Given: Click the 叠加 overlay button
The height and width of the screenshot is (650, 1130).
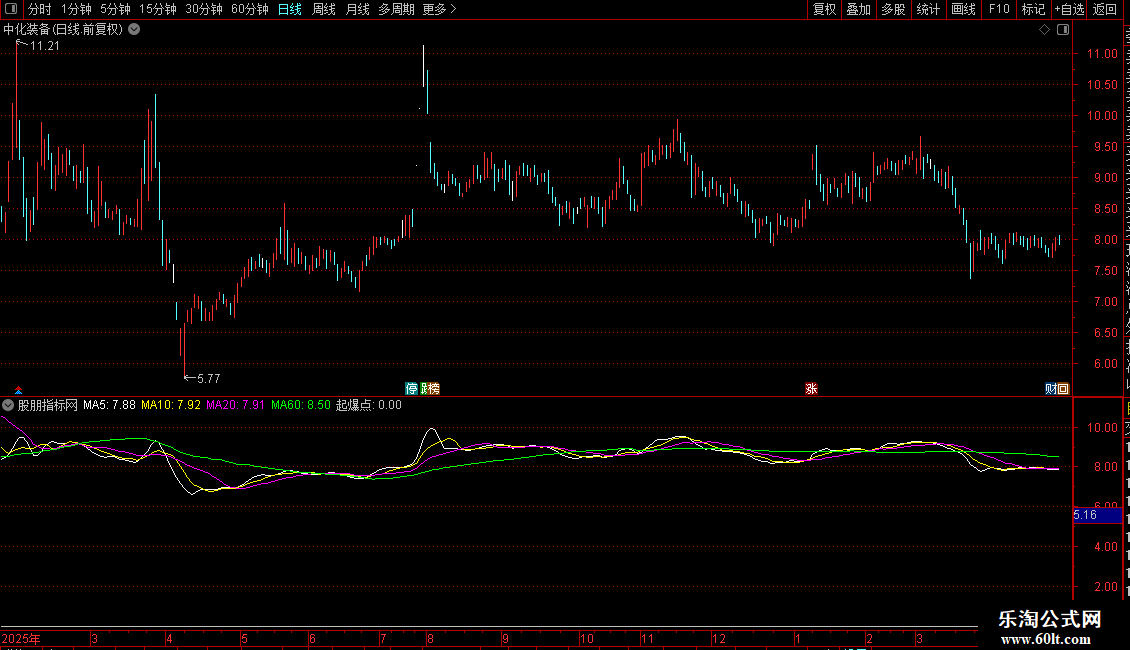Looking at the screenshot, I should coord(858,9).
